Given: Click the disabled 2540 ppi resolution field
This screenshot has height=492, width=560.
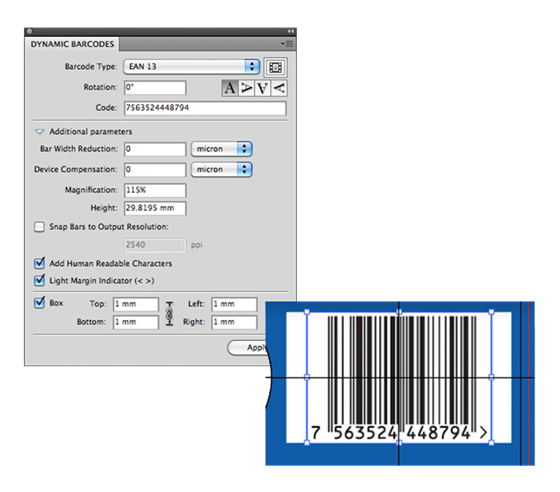Looking at the screenshot, I should (155, 245).
